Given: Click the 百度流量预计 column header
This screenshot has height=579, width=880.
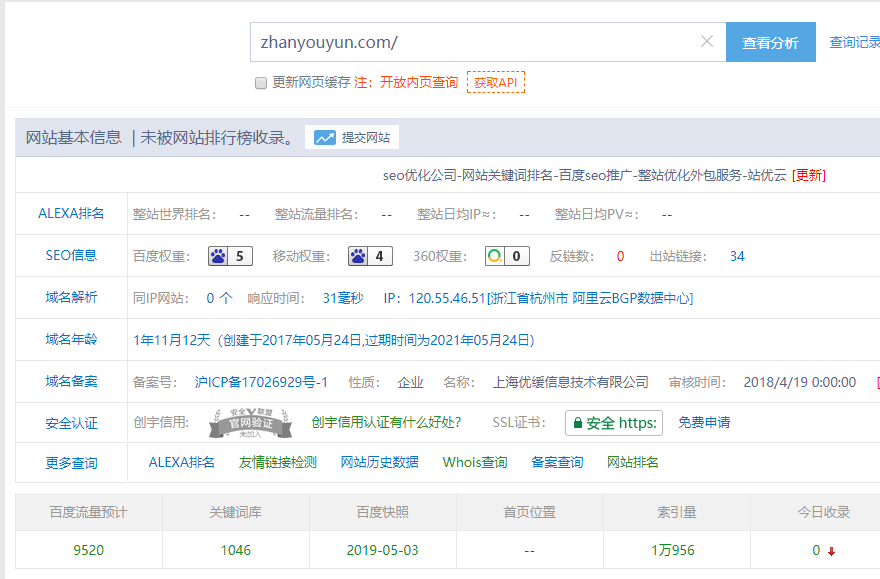Looking at the screenshot, I should click(88, 512).
